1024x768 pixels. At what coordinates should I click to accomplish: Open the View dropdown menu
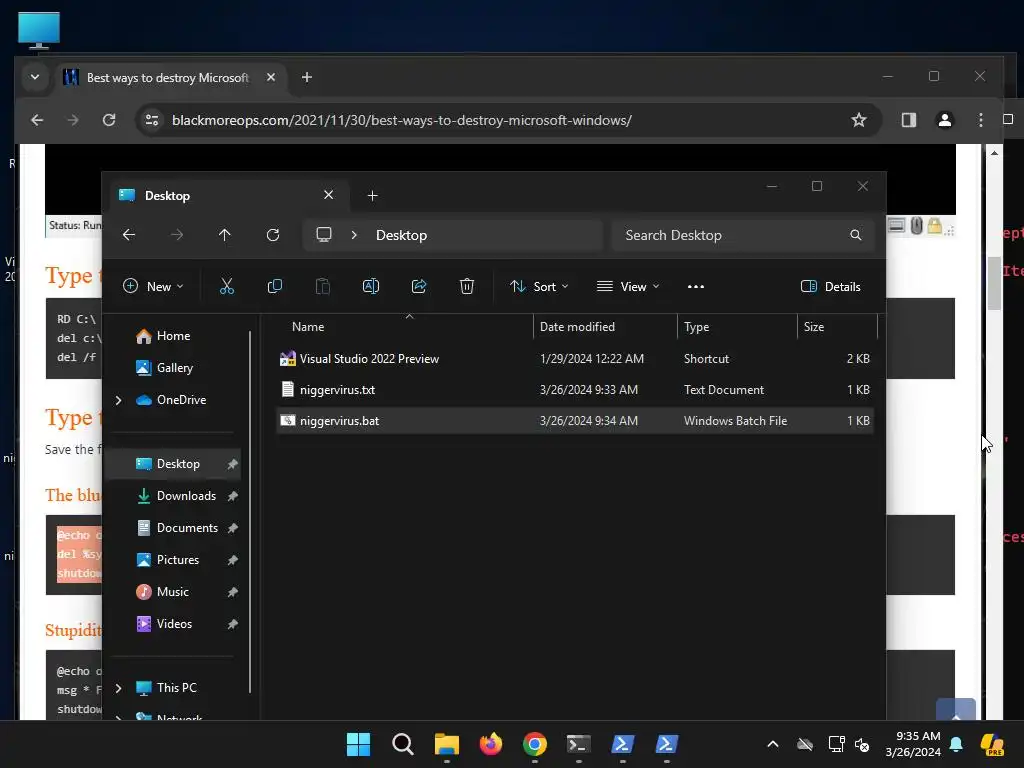click(628, 287)
